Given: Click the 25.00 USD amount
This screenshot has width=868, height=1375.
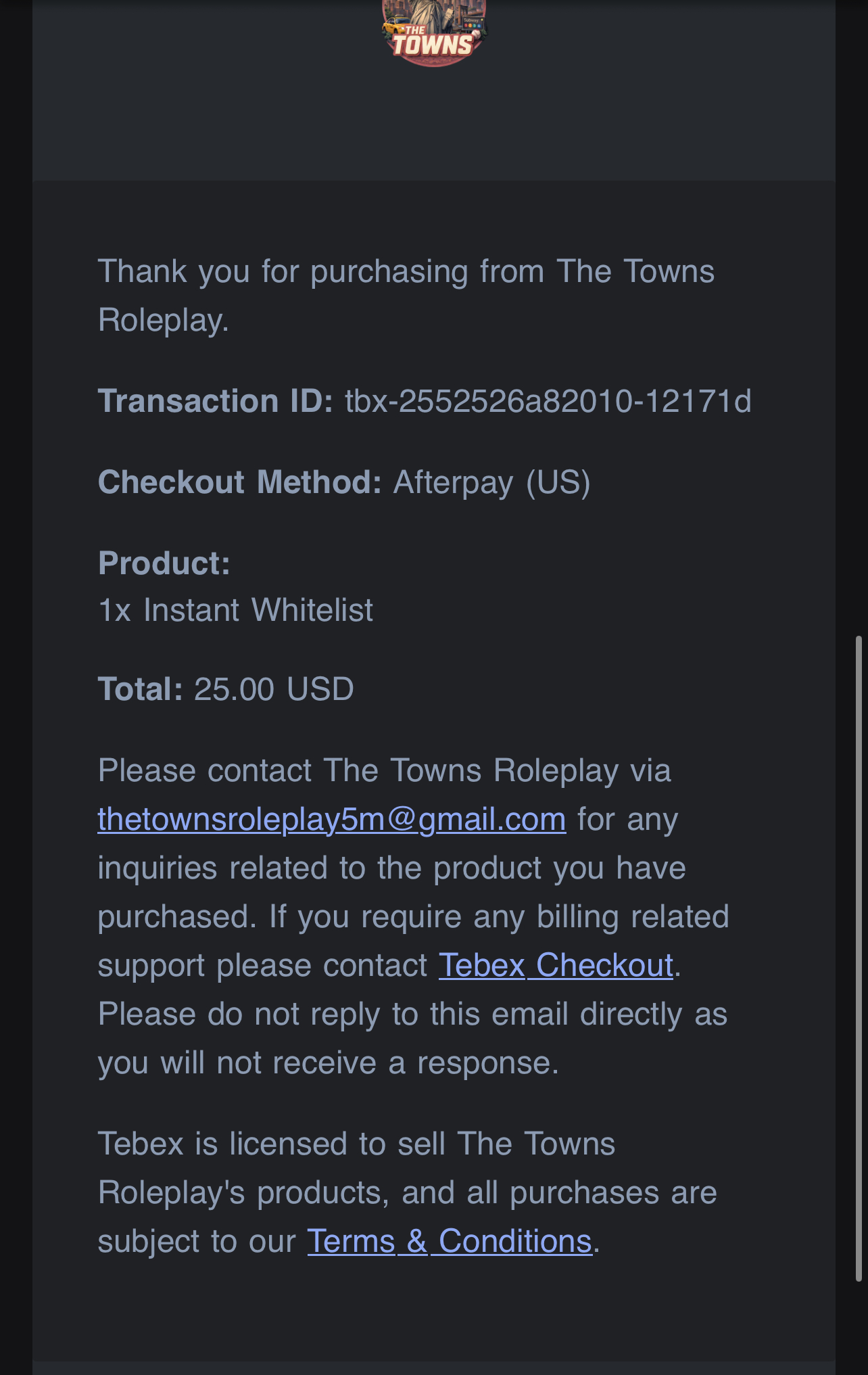Looking at the screenshot, I should pos(274,689).
